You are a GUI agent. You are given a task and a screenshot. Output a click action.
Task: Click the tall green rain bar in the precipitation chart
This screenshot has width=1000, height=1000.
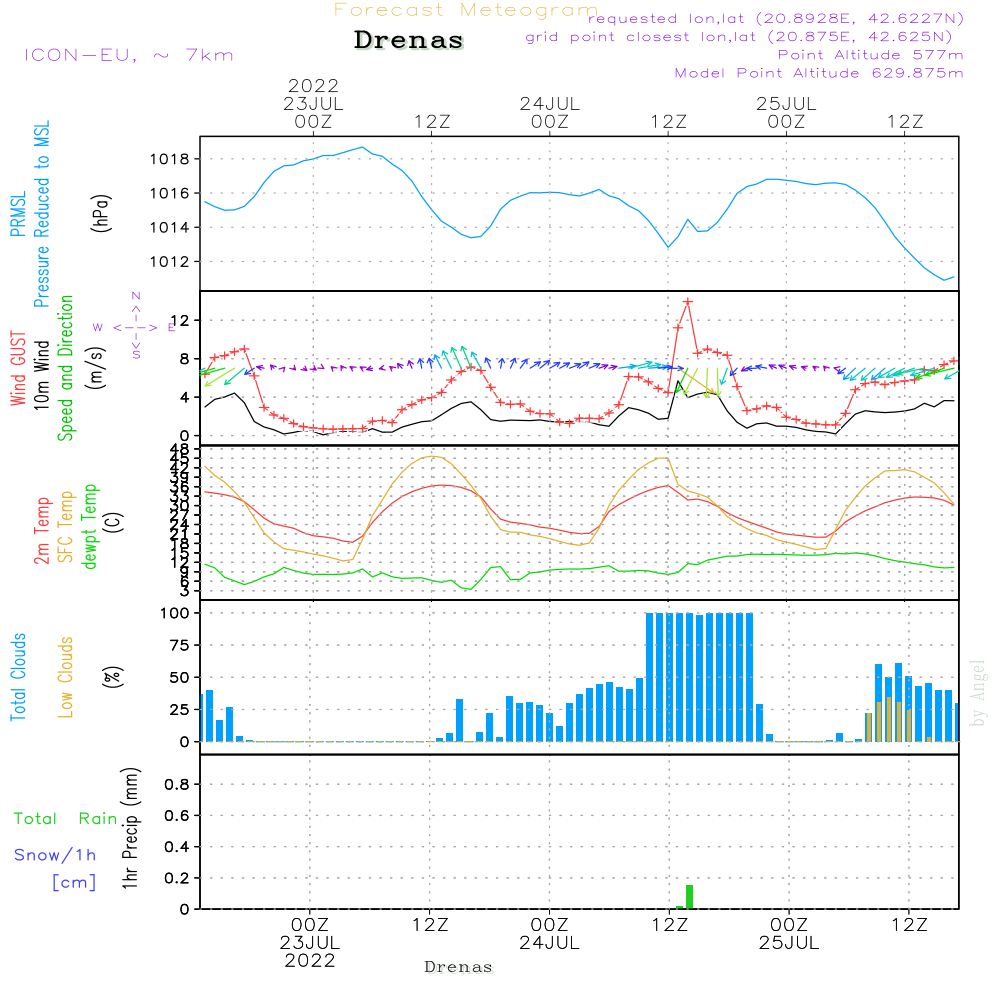point(689,897)
